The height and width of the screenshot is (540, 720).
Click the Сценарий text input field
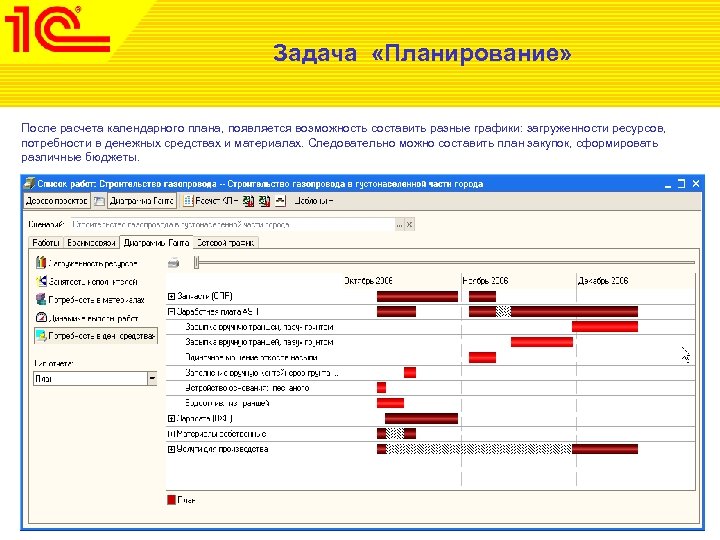232,225
